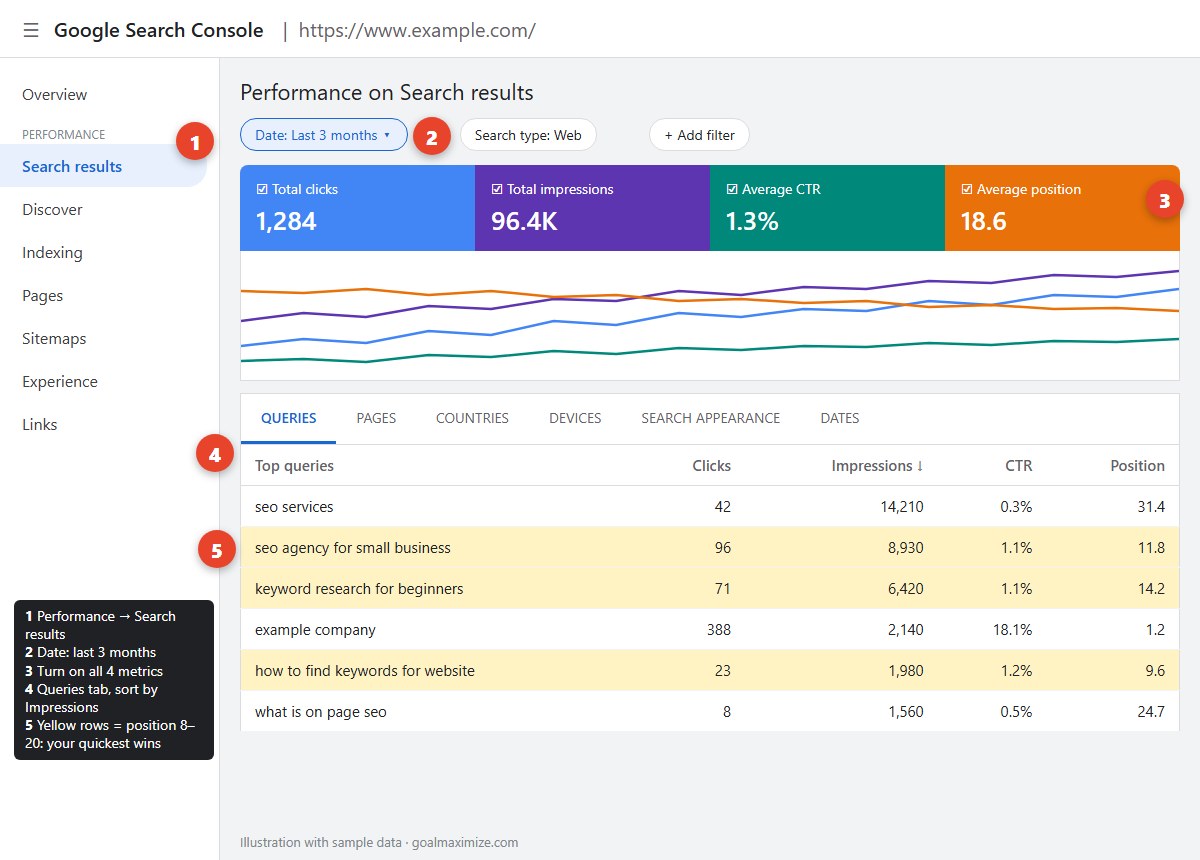The width and height of the screenshot is (1200, 860).
Task: Open Experience in the sidebar
Action: [60, 382]
